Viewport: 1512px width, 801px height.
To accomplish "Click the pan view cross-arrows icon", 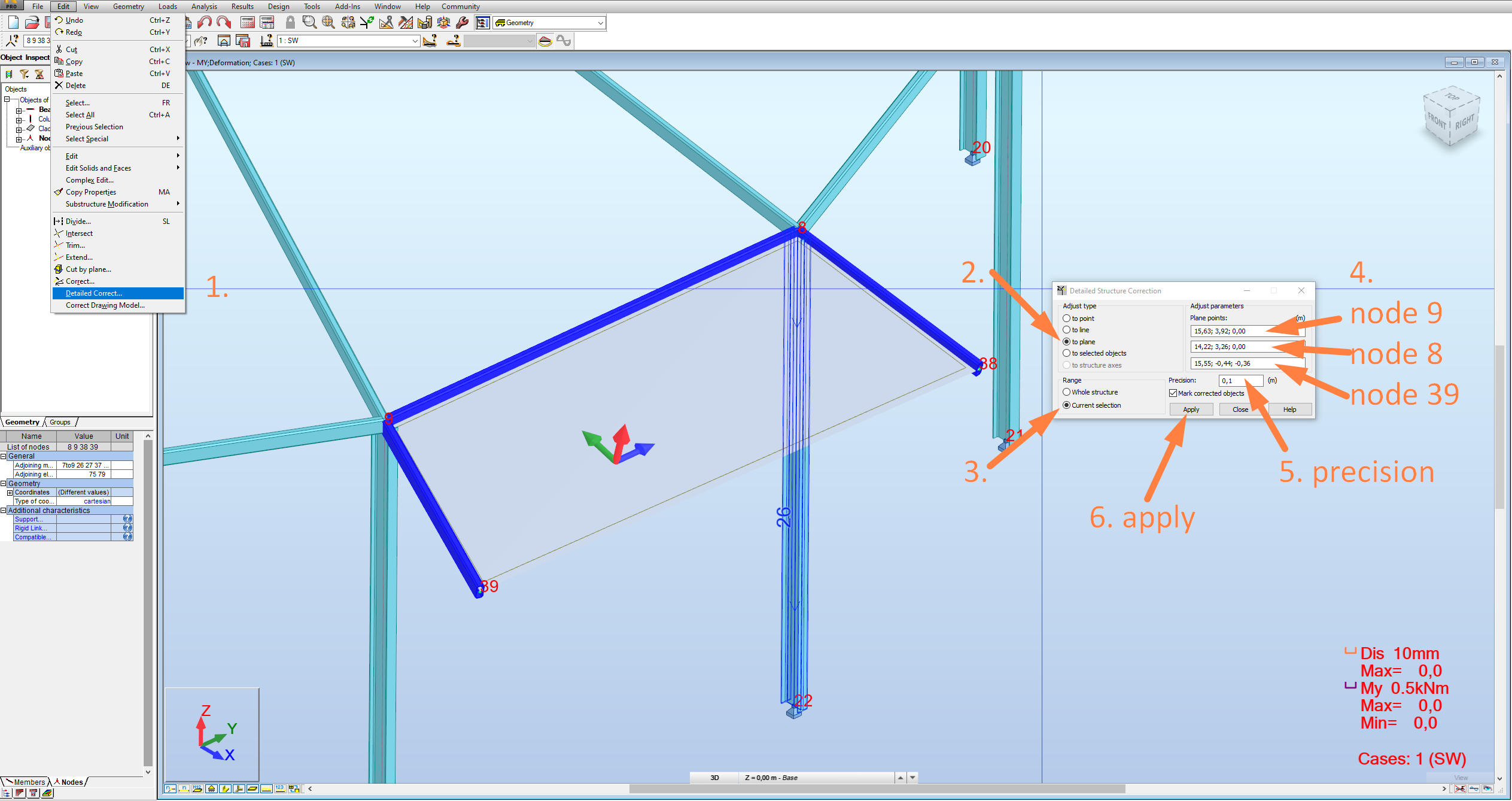I will click(x=328, y=22).
